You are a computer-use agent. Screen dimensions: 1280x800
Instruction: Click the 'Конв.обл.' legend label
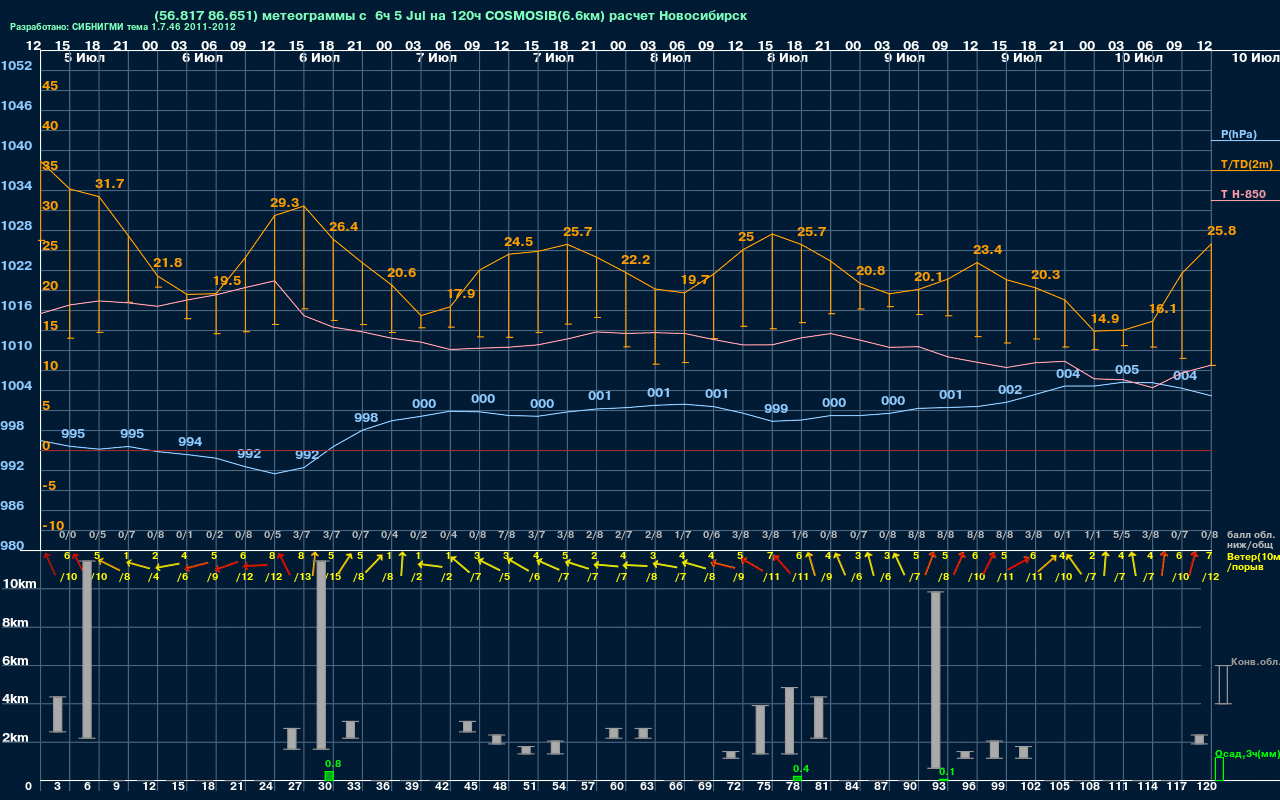1255,662
